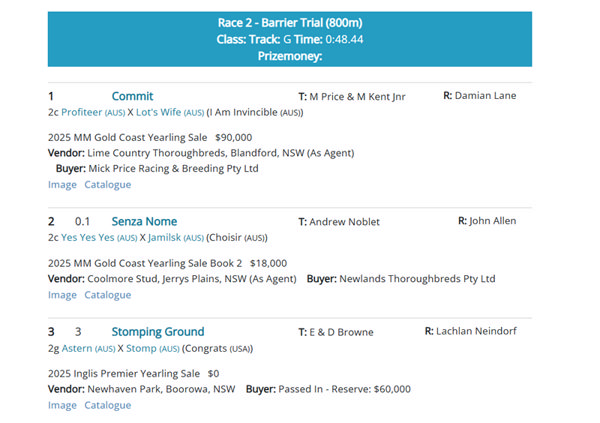Open sire Yes Yes Yes link
Screen dimensions: 600x423
pyautogui.click(x=87, y=237)
